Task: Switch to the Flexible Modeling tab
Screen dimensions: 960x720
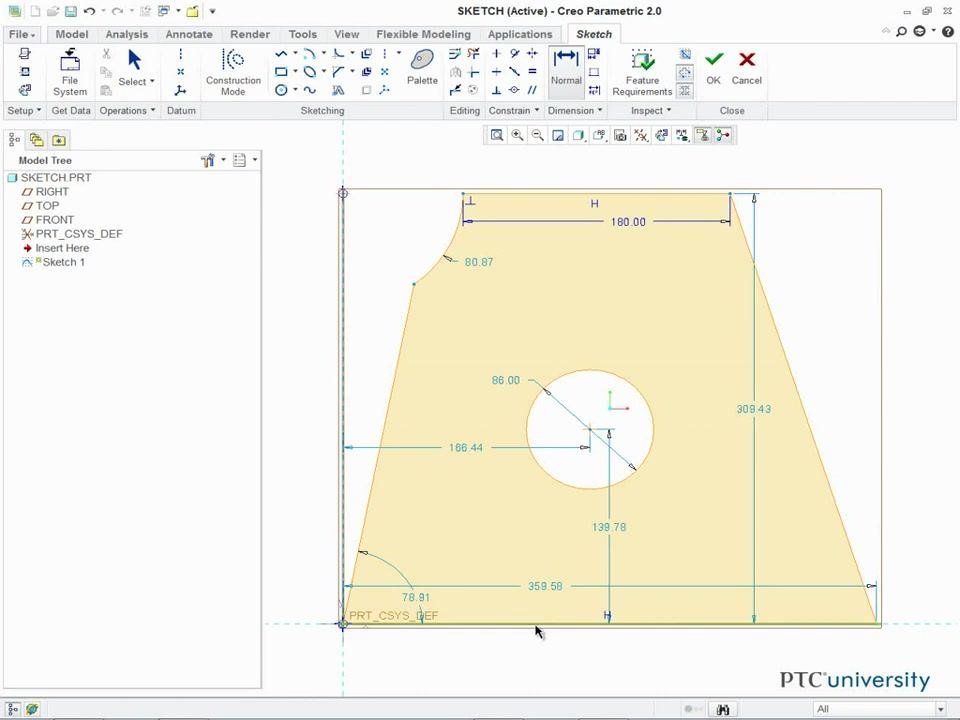Action: coord(424,34)
